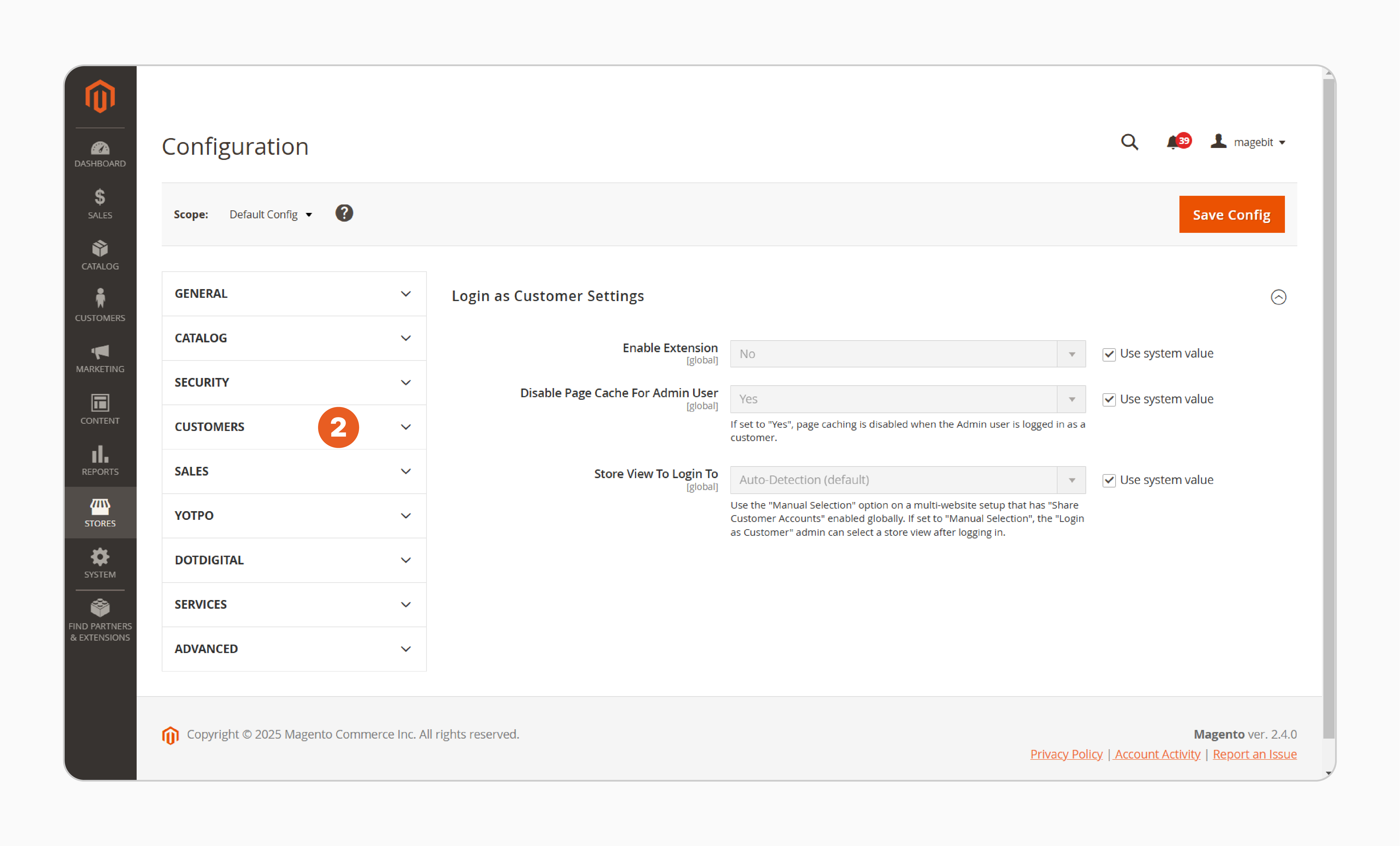Open the Content menu in the sidebar
1400x846 pixels.
click(100, 409)
